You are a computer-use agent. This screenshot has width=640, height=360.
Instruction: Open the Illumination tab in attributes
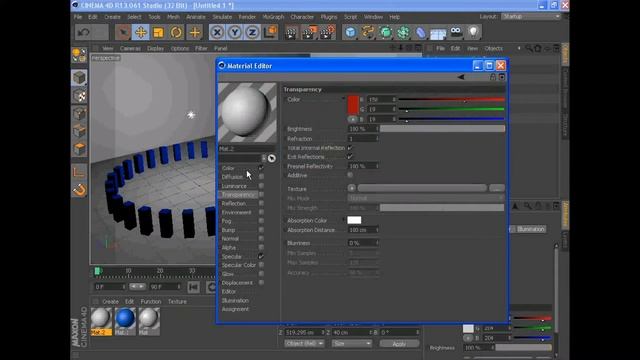coord(531,229)
